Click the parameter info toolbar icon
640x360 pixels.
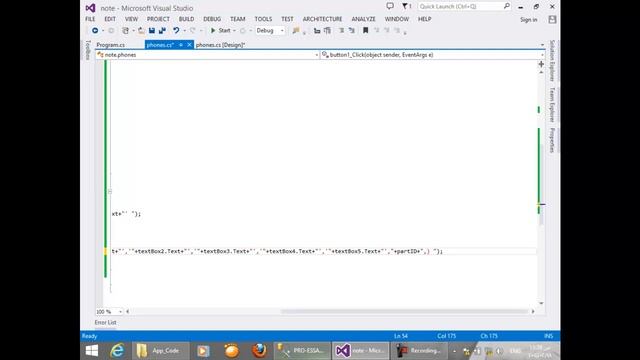pyautogui.click(x=327, y=31)
